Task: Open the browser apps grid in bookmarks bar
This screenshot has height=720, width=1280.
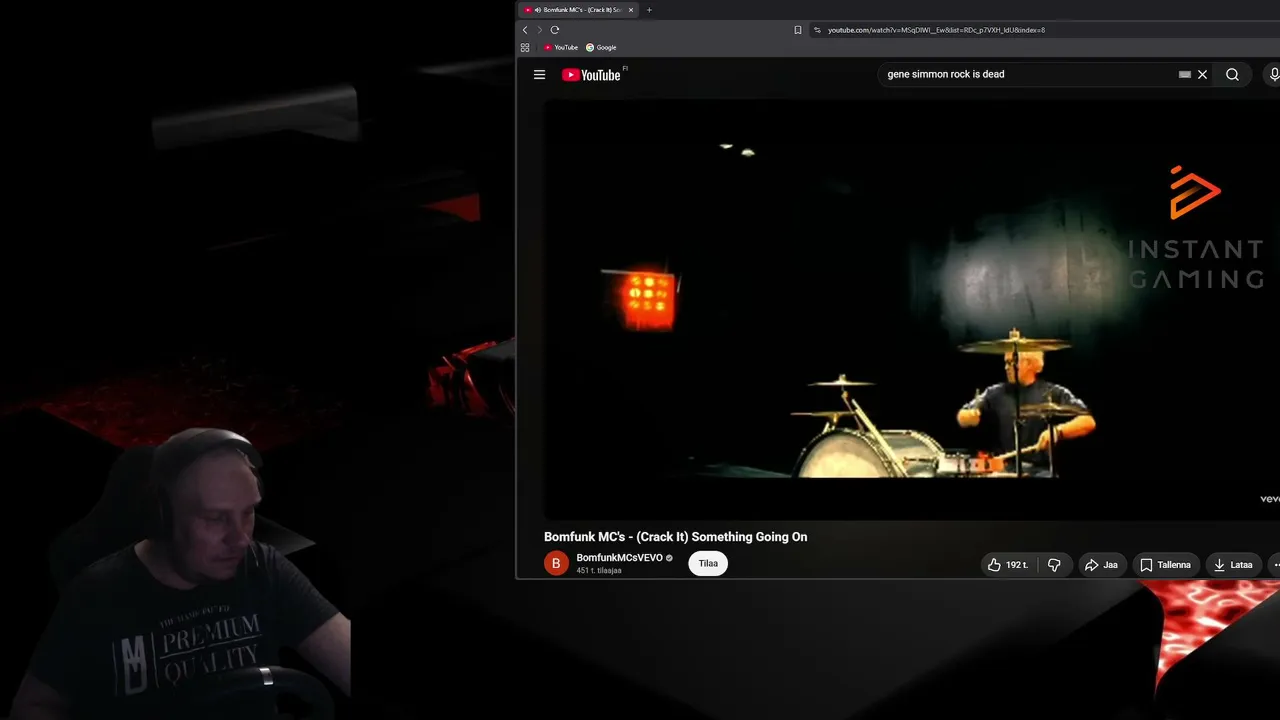Action: [525, 47]
